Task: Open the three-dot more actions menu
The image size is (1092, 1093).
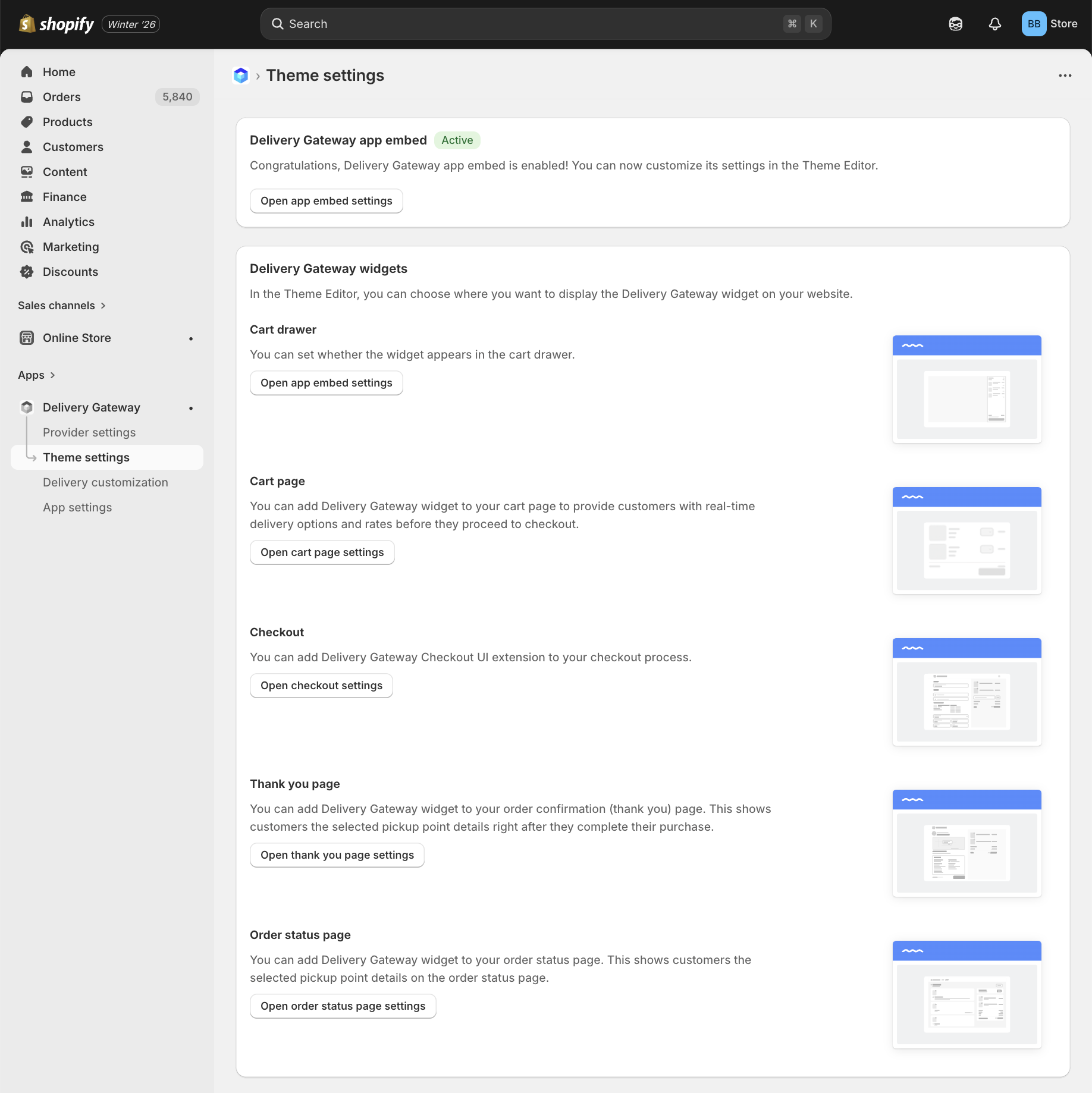Action: pos(1065,76)
